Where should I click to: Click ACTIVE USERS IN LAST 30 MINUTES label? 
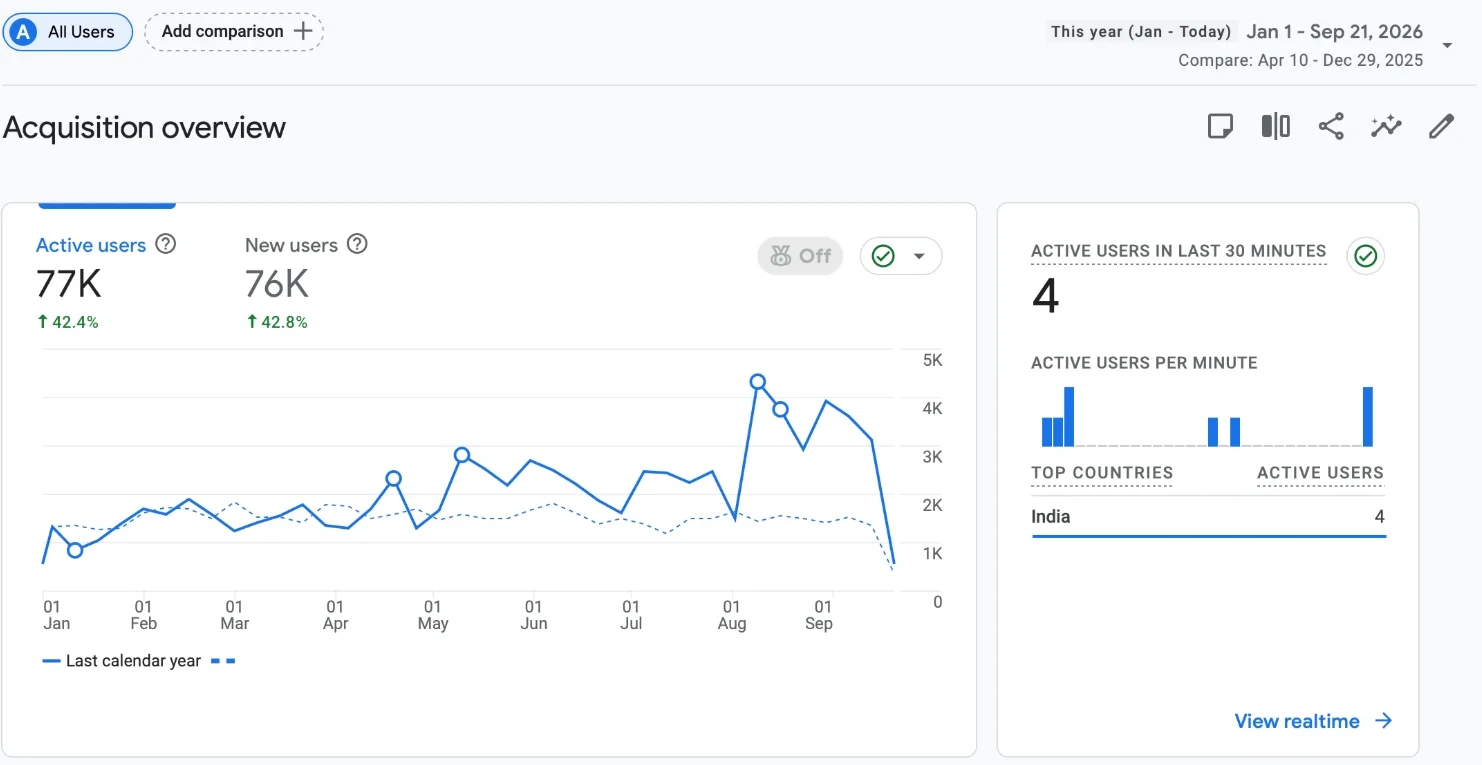1179,251
